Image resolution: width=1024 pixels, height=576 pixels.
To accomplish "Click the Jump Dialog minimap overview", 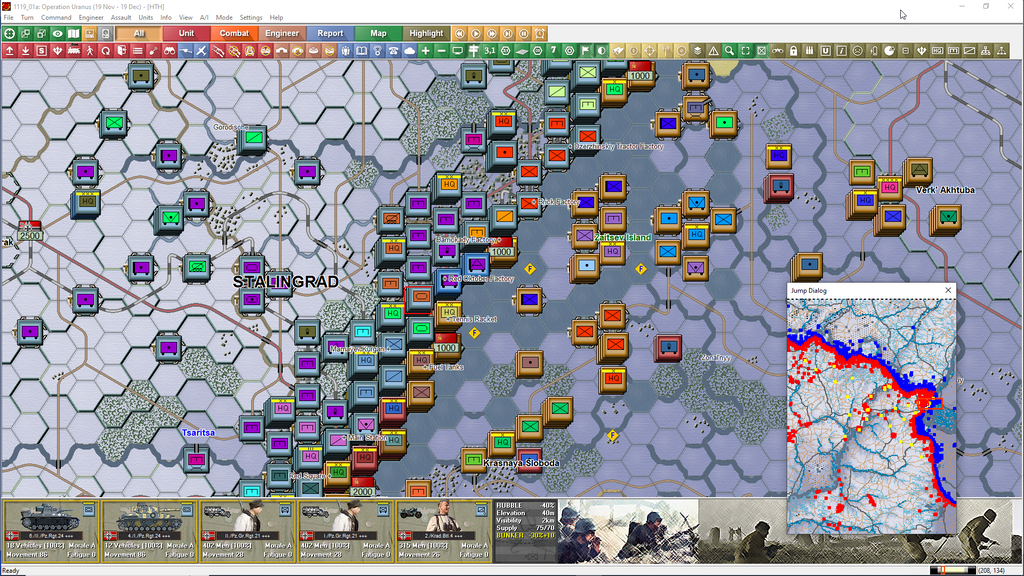I will point(872,417).
